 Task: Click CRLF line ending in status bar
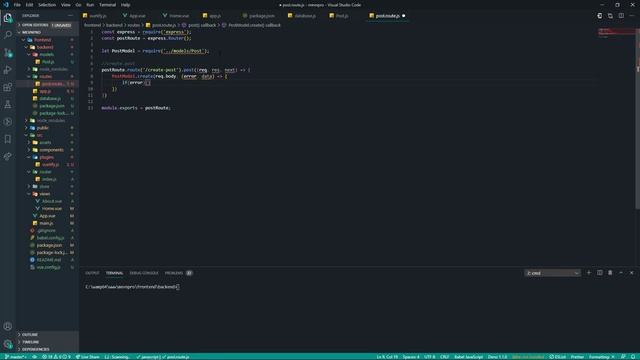pyautogui.click(x=444, y=357)
